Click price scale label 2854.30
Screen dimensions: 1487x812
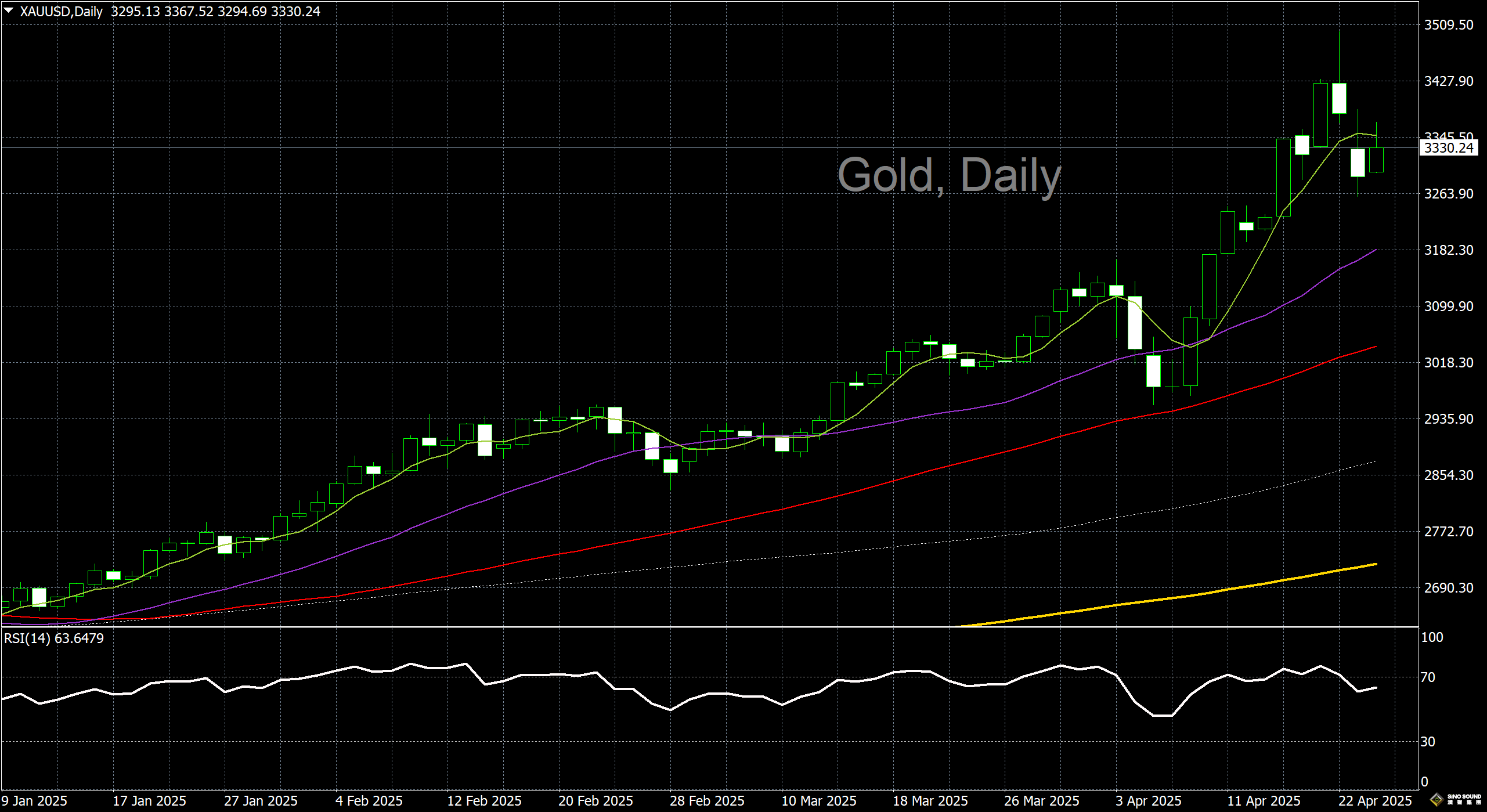pyautogui.click(x=1448, y=475)
